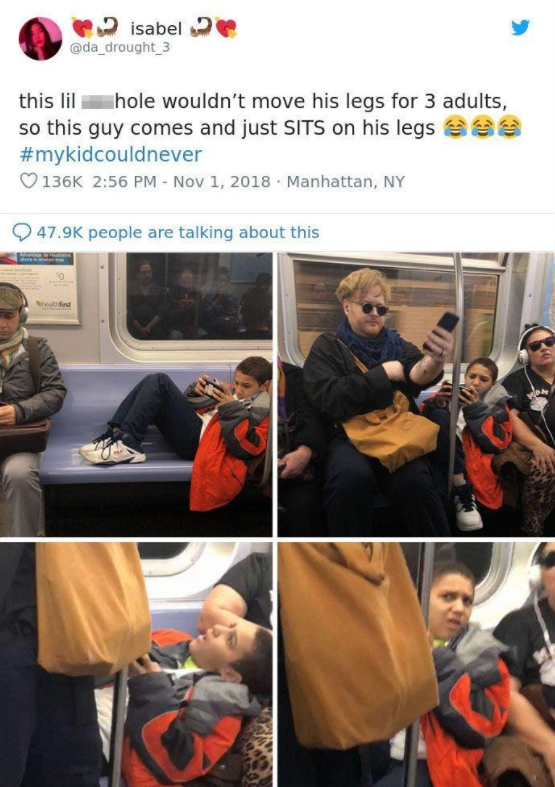This screenshot has height=787, width=555.
Task: Open bottom-right photo of boy frowning
Action: 417,664
